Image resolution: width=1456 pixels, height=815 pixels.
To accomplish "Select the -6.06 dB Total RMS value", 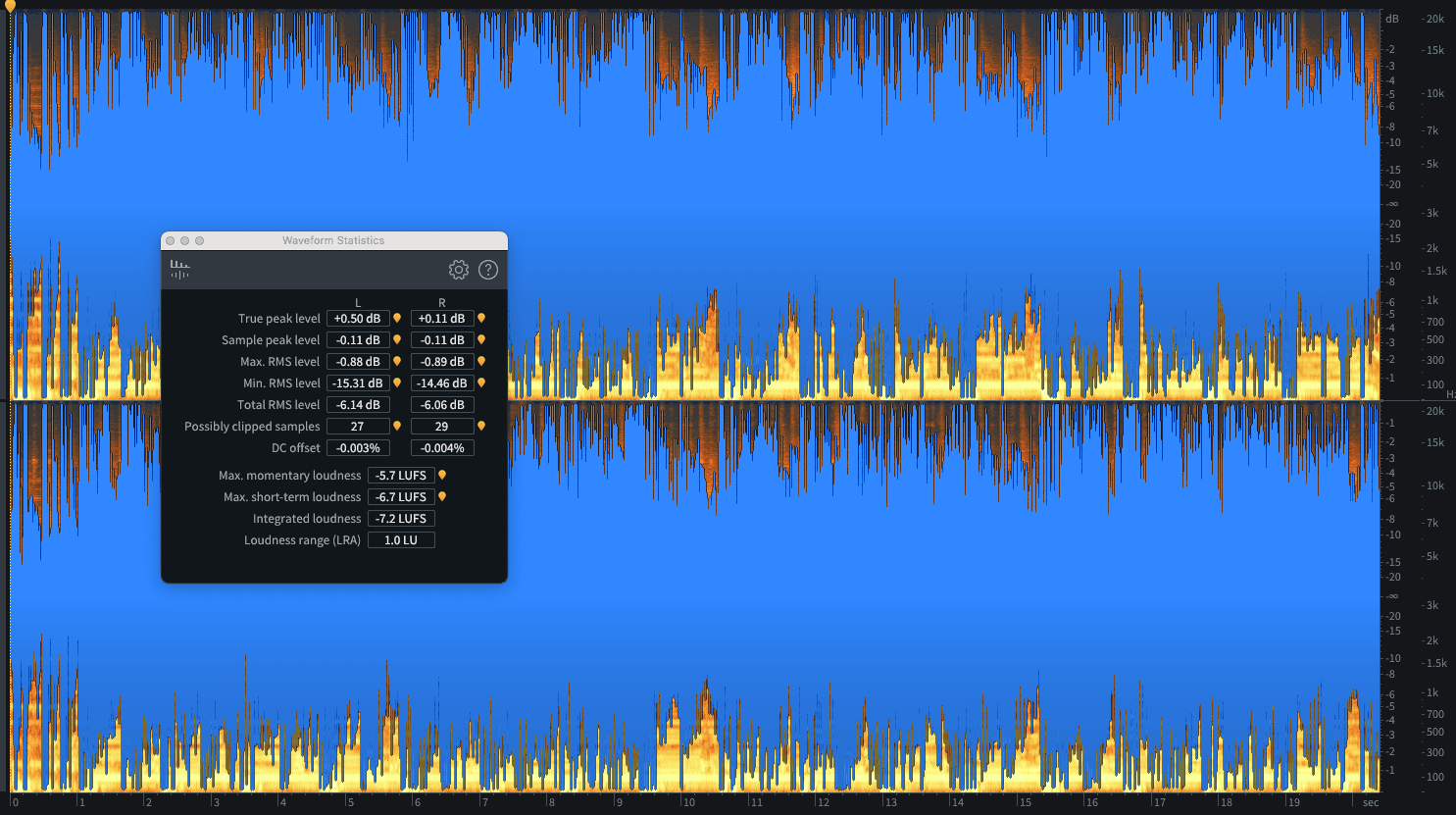I will pyautogui.click(x=442, y=405).
